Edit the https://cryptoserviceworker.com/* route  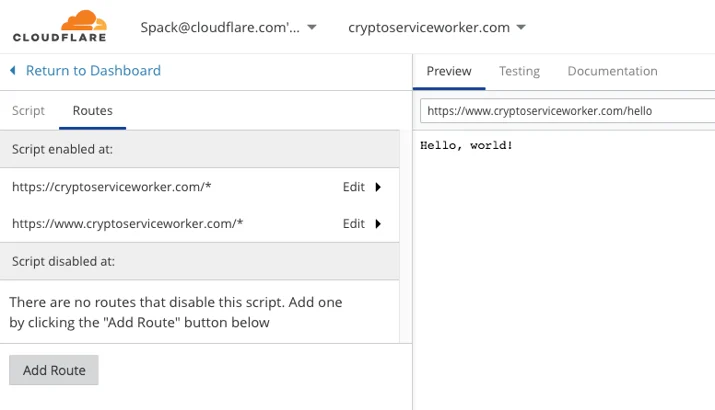pyautogui.click(x=354, y=187)
